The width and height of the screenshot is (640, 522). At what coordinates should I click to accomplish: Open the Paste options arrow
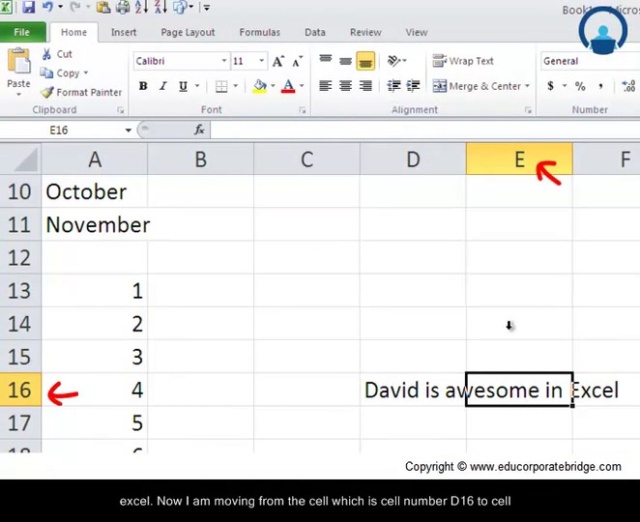click(18, 94)
